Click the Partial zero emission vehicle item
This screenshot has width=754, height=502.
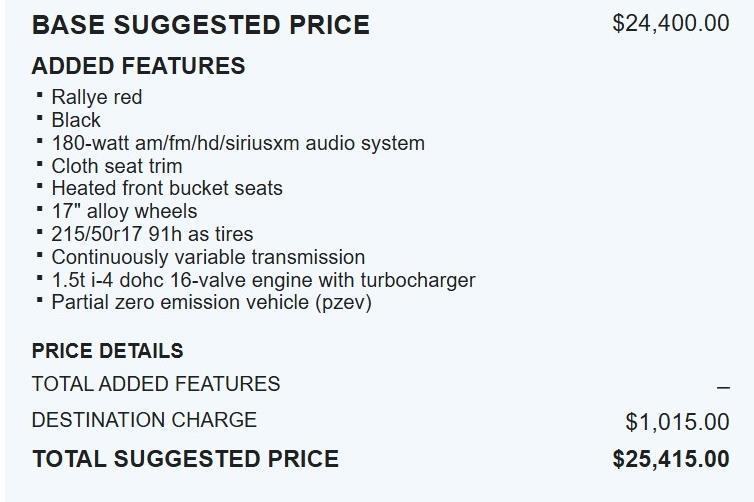(x=211, y=302)
